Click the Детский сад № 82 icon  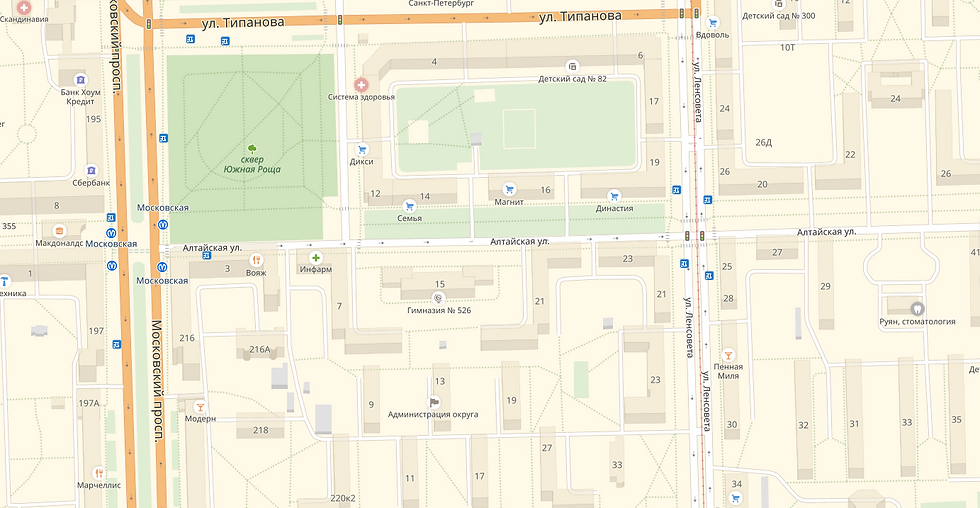572,66
